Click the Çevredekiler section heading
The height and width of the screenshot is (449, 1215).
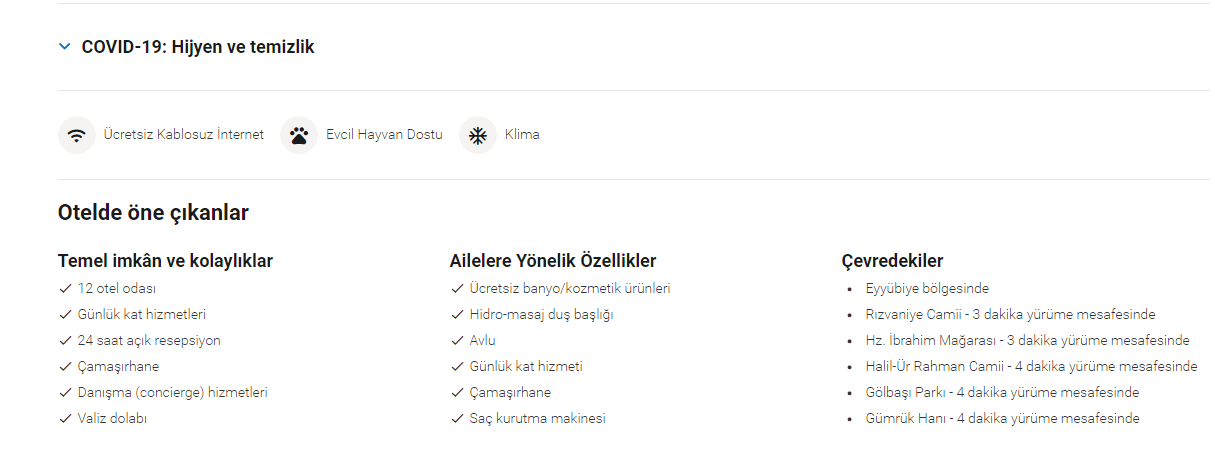892,261
